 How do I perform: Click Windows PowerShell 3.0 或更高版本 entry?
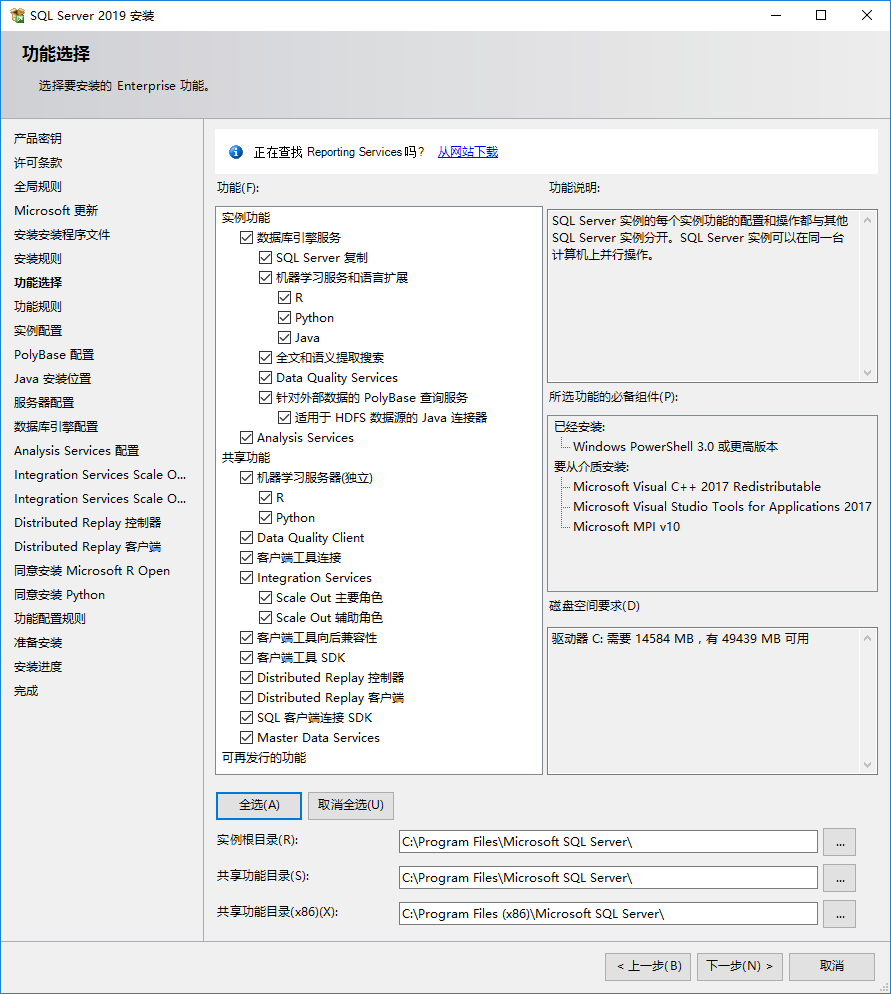point(675,447)
